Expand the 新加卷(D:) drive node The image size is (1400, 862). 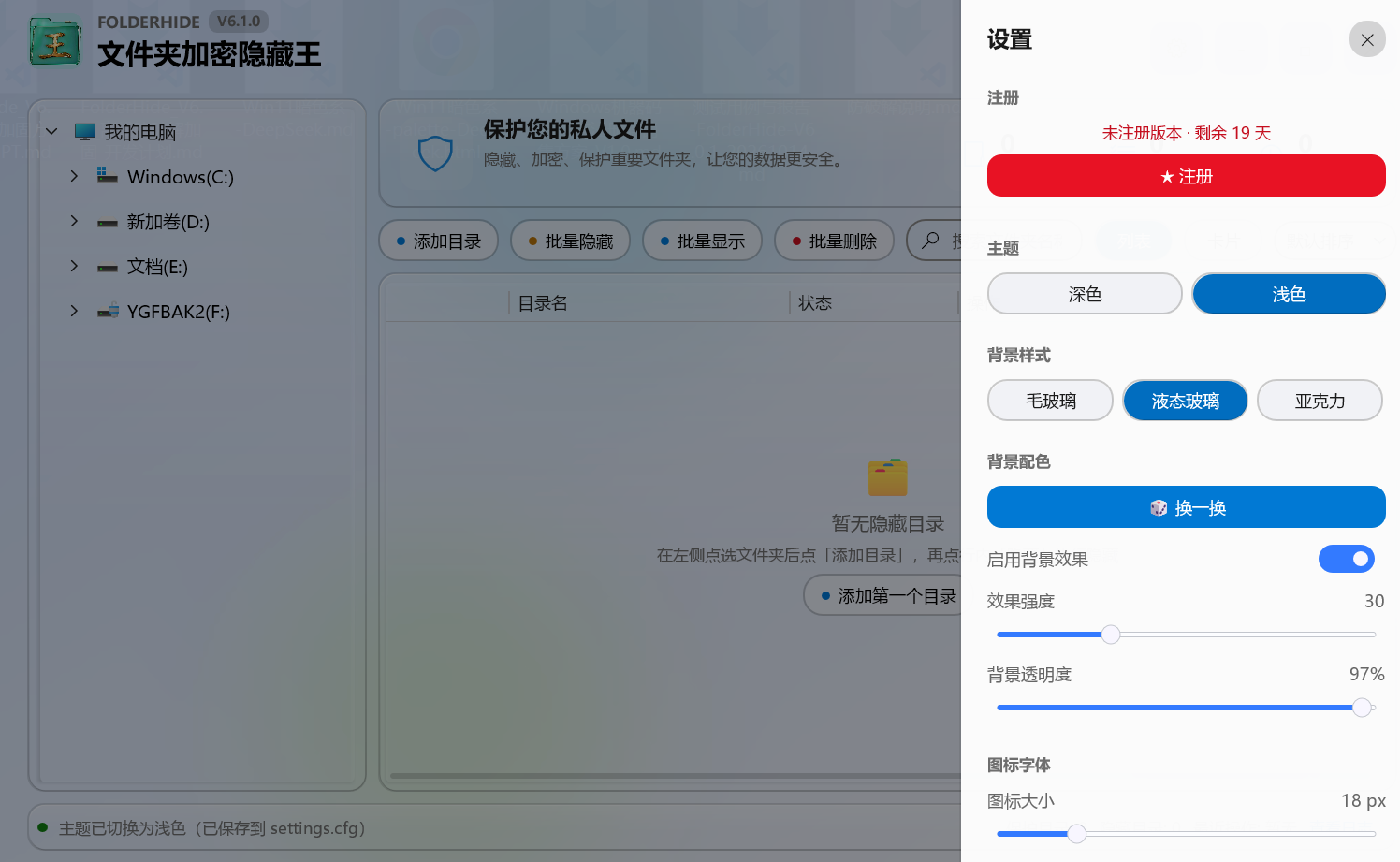74,221
